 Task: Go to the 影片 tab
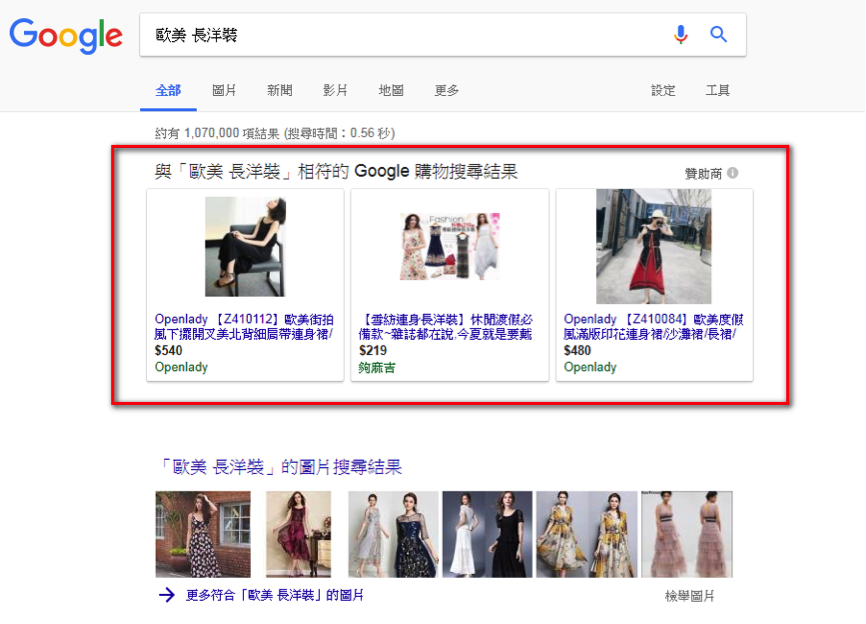335,90
